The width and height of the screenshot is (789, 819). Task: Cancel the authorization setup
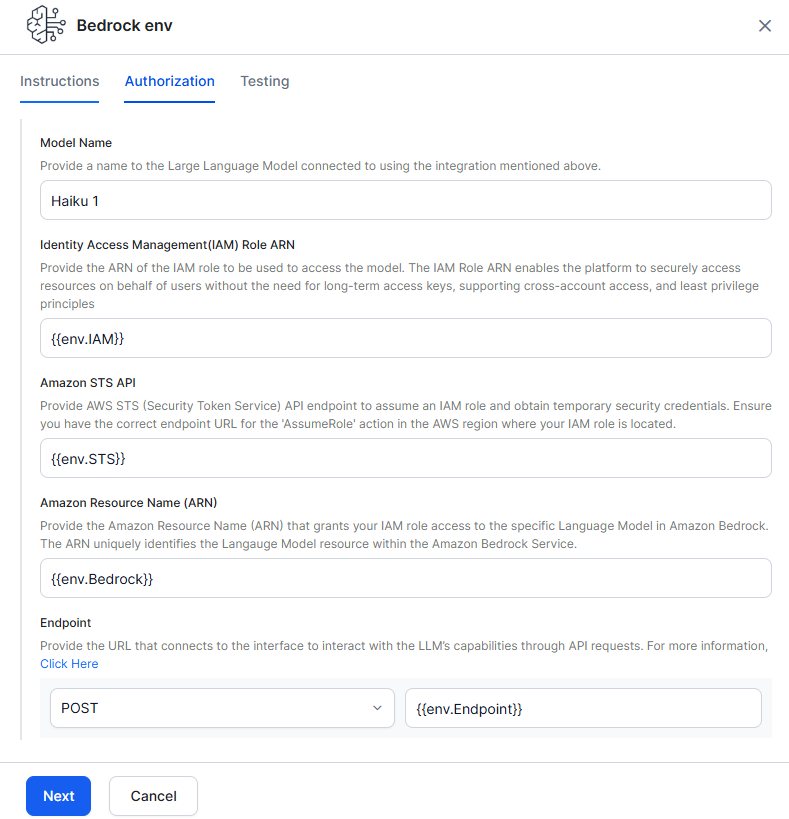tap(153, 796)
